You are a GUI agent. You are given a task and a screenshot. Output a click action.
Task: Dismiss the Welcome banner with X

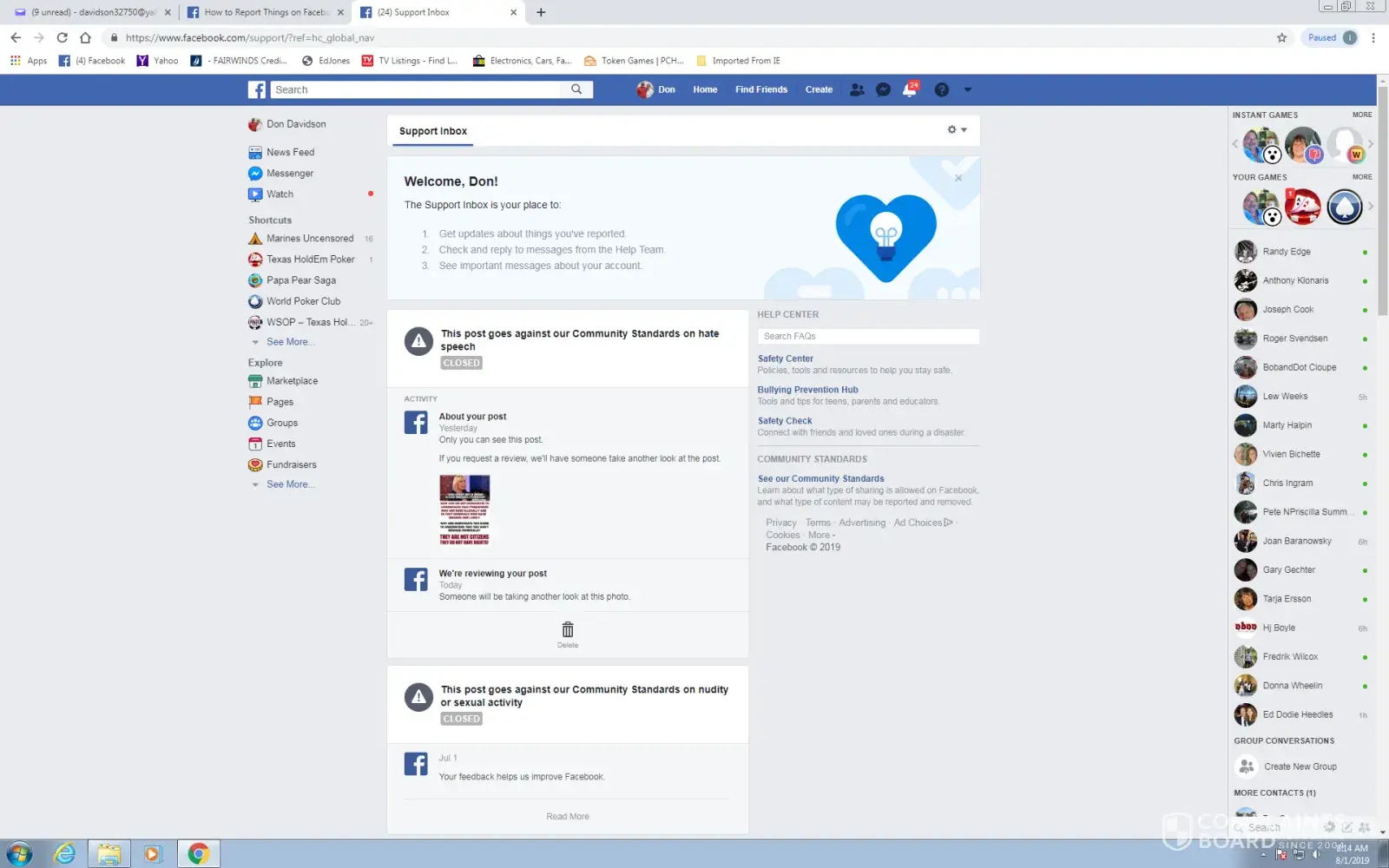(x=958, y=178)
